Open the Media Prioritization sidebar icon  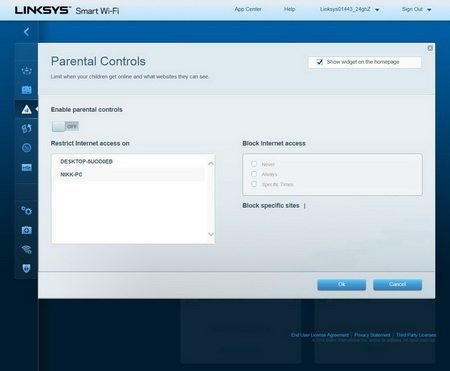(x=27, y=128)
